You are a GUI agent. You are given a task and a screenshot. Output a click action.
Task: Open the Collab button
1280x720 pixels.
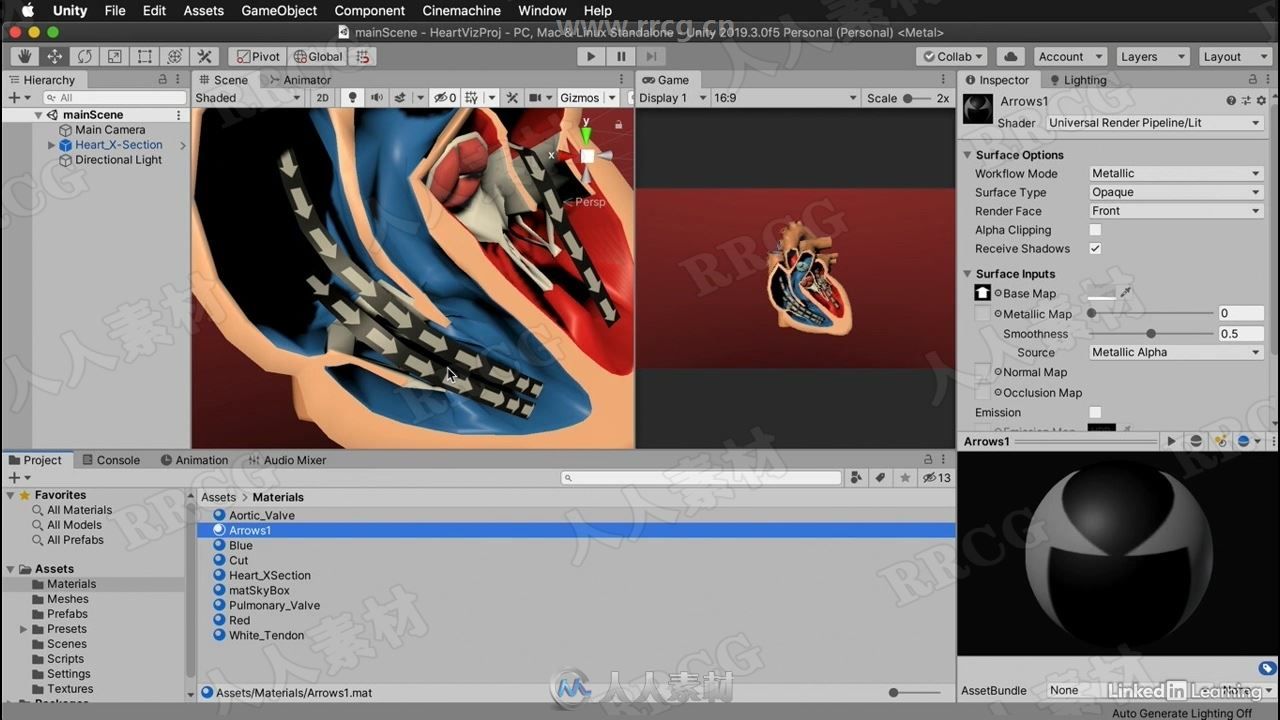(x=951, y=57)
